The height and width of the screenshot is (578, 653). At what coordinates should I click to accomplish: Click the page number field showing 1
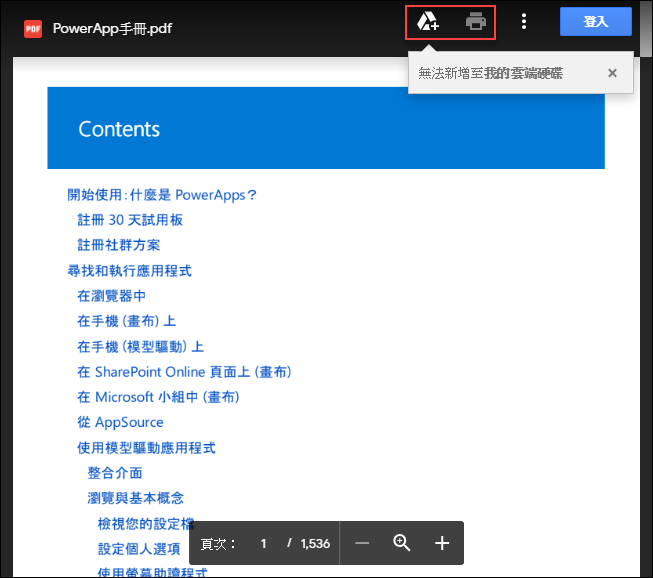pyautogui.click(x=263, y=543)
